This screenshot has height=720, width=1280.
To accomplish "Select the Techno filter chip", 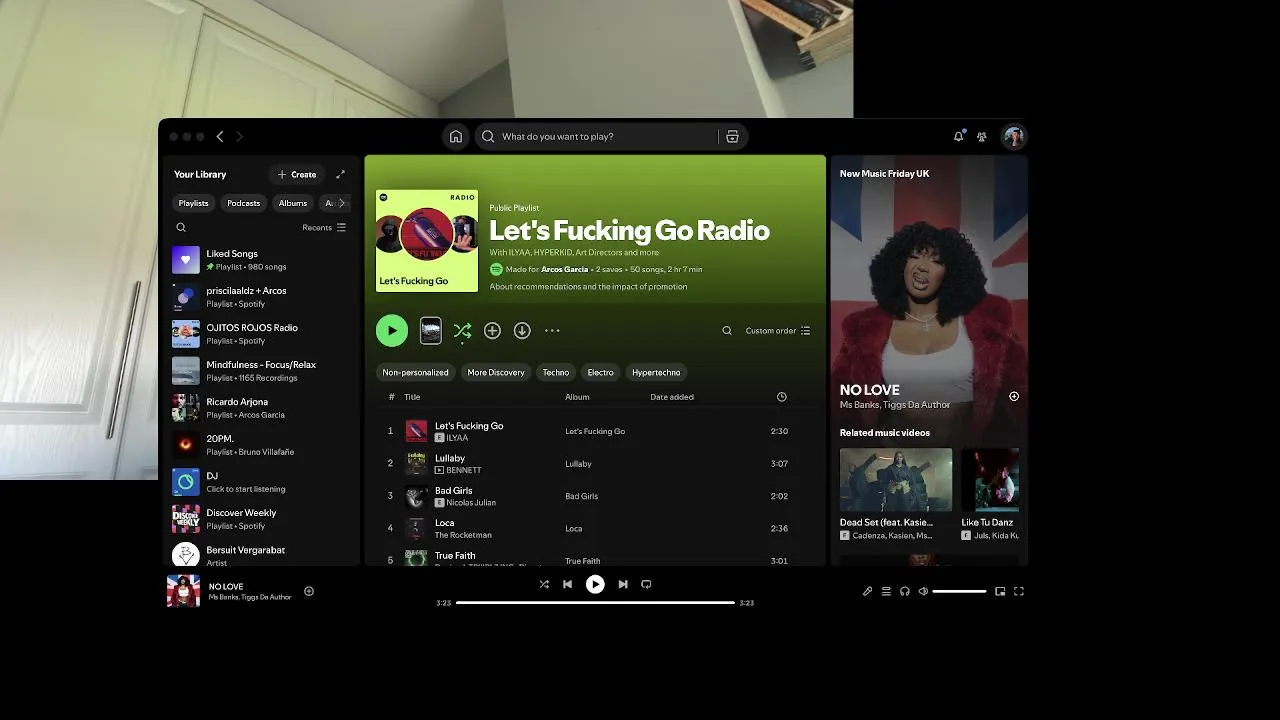I will 556,372.
